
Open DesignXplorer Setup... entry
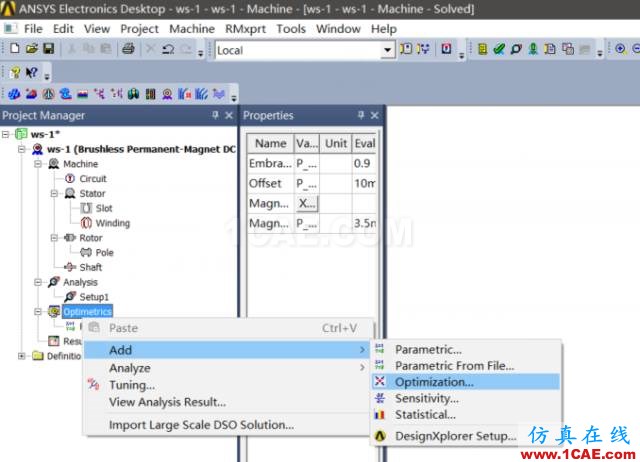pos(466,436)
